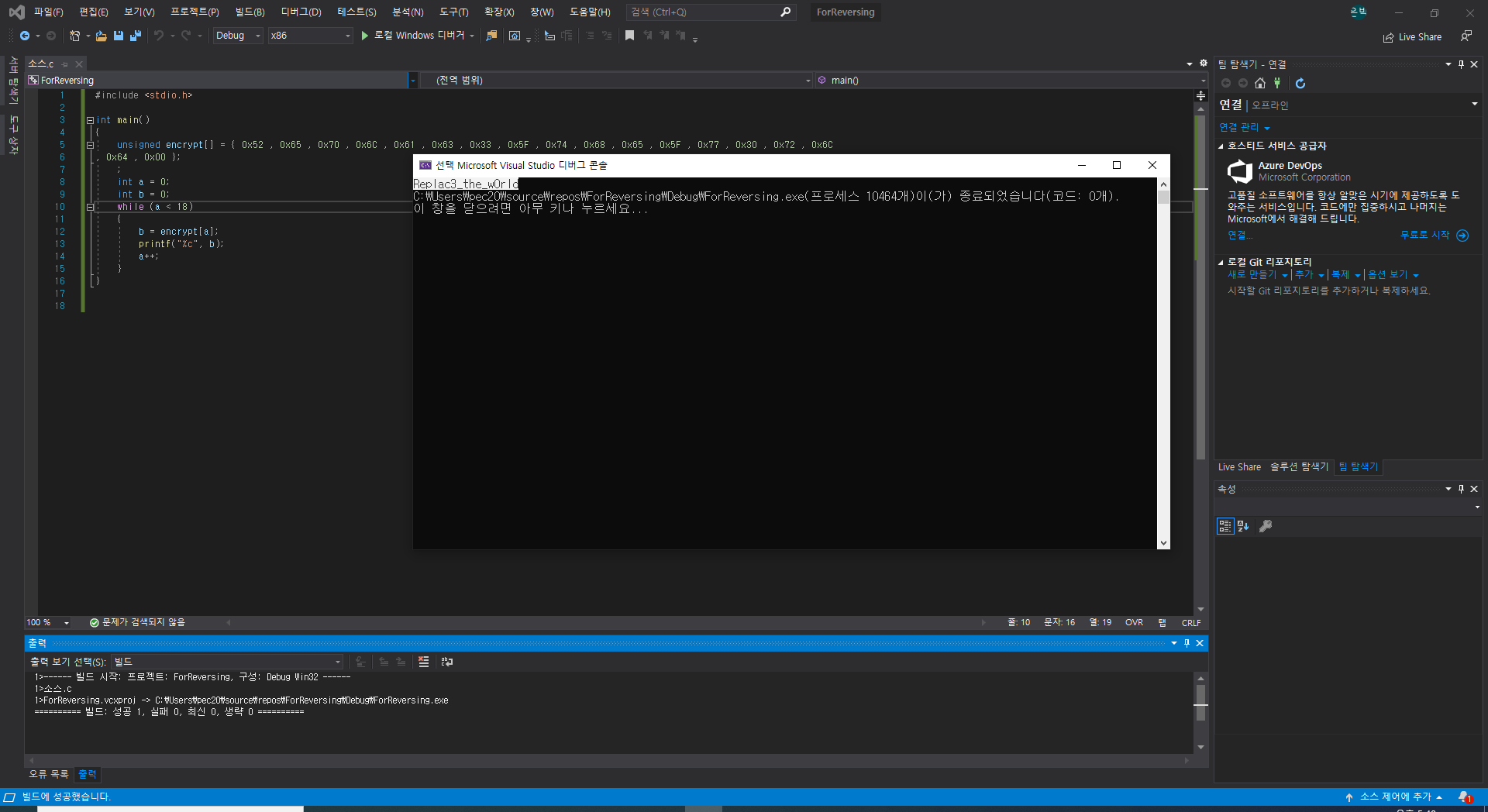Click the alphabetical sort icon in Properties
Image resolution: width=1488 pixels, height=812 pixels.
pyautogui.click(x=1243, y=526)
